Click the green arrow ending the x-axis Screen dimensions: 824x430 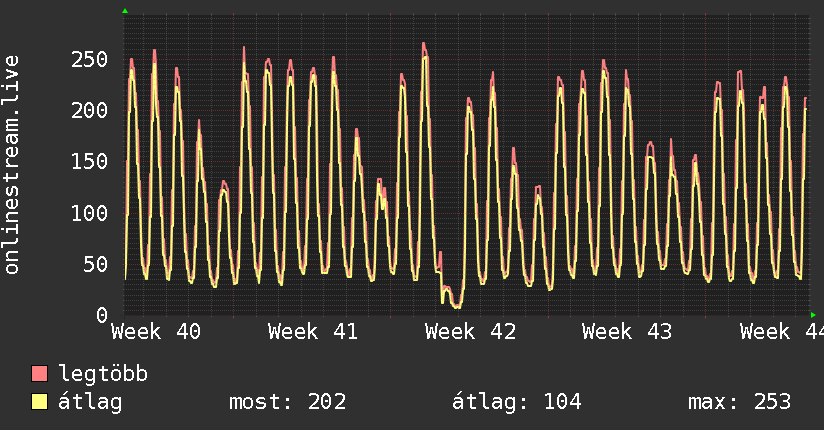813,315
